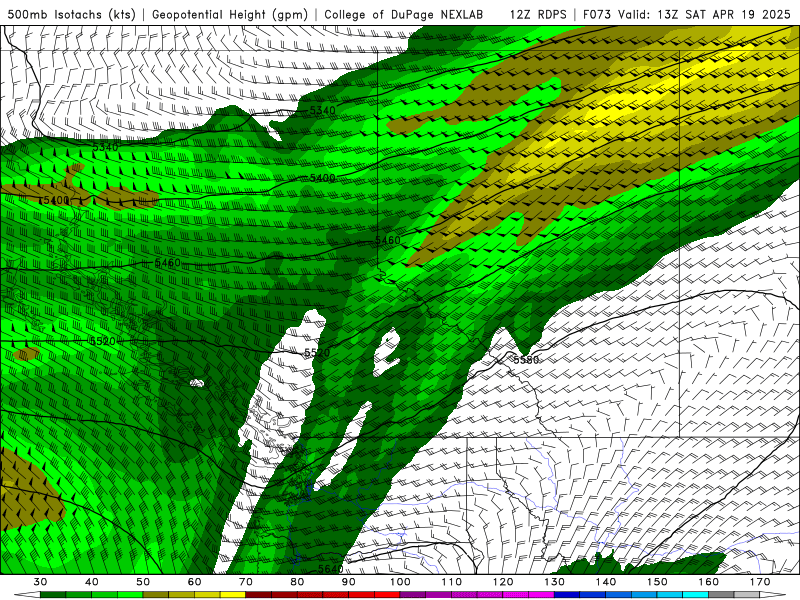Click the 'F073 Valid: 13Z SAT APR 19 2025' text
This screenshot has width=800, height=600.
click(x=687, y=14)
